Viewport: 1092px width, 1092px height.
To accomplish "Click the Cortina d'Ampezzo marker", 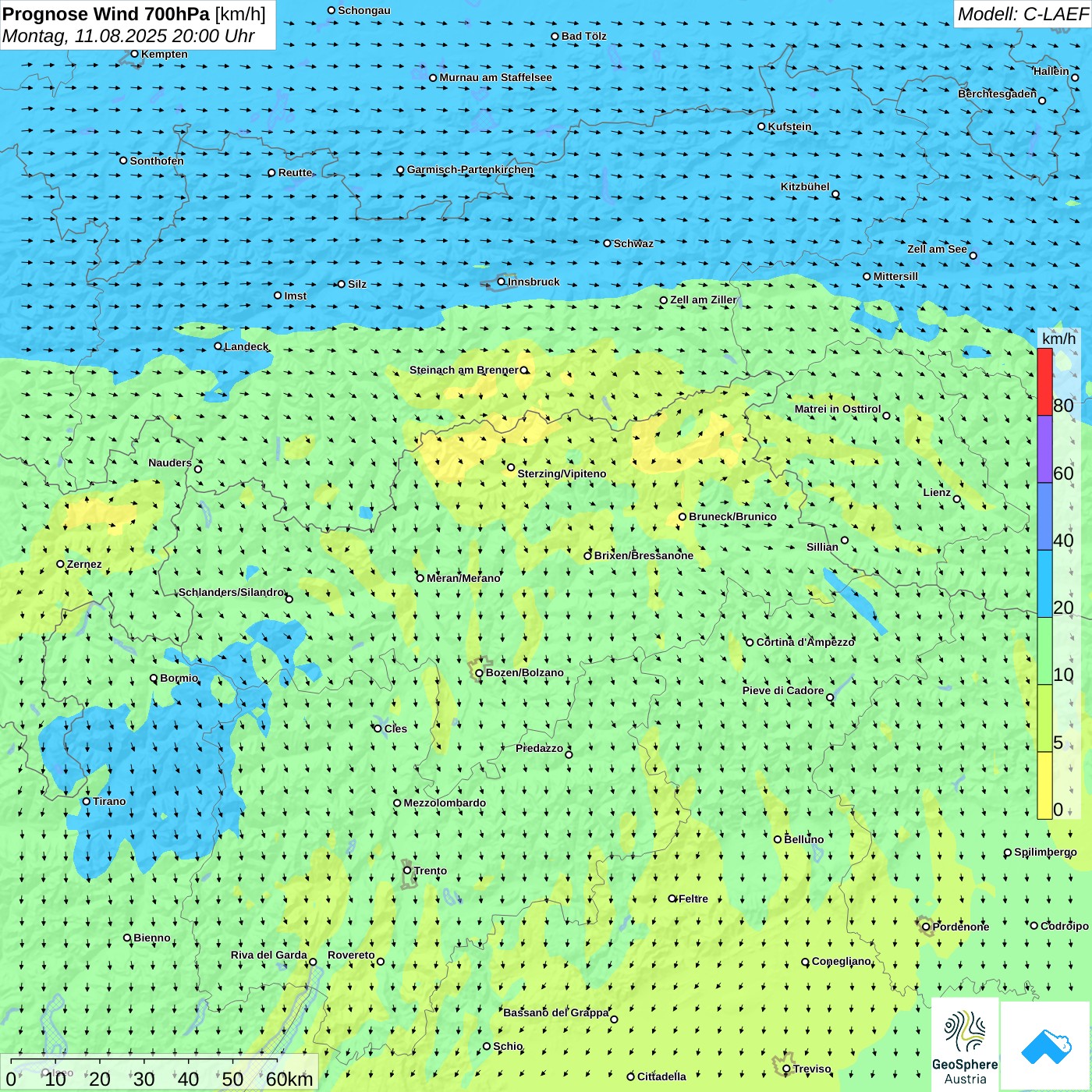I will coord(750,643).
